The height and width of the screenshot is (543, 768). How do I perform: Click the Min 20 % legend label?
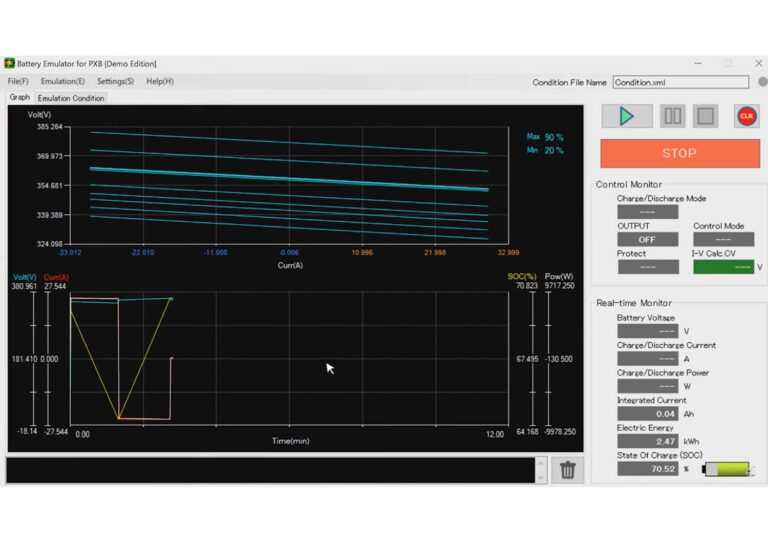tap(545, 150)
